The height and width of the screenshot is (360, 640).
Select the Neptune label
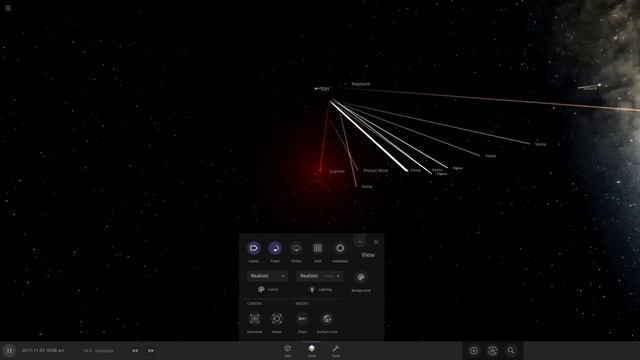tap(360, 84)
